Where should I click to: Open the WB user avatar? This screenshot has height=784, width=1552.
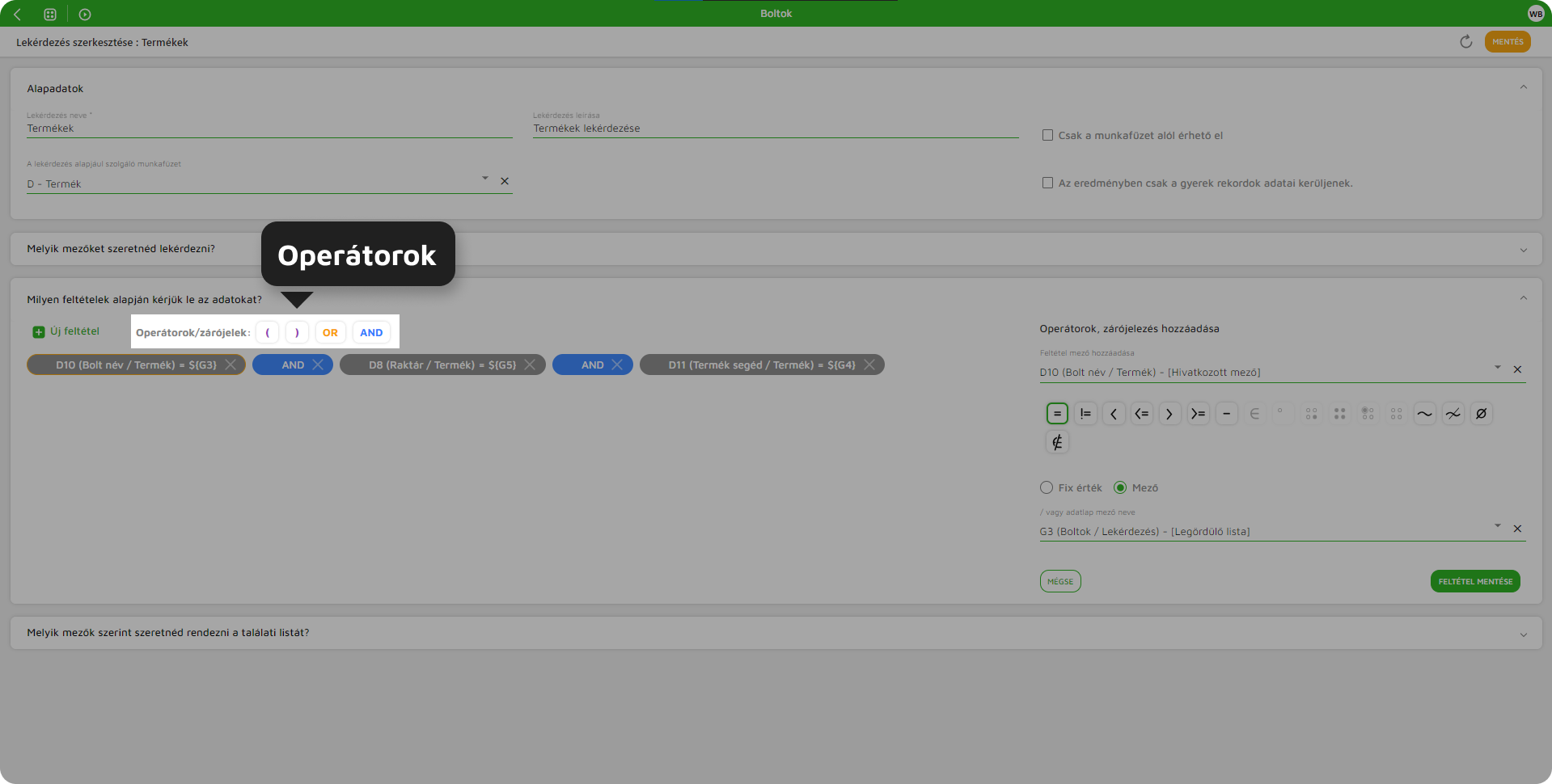[x=1535, y=14]
